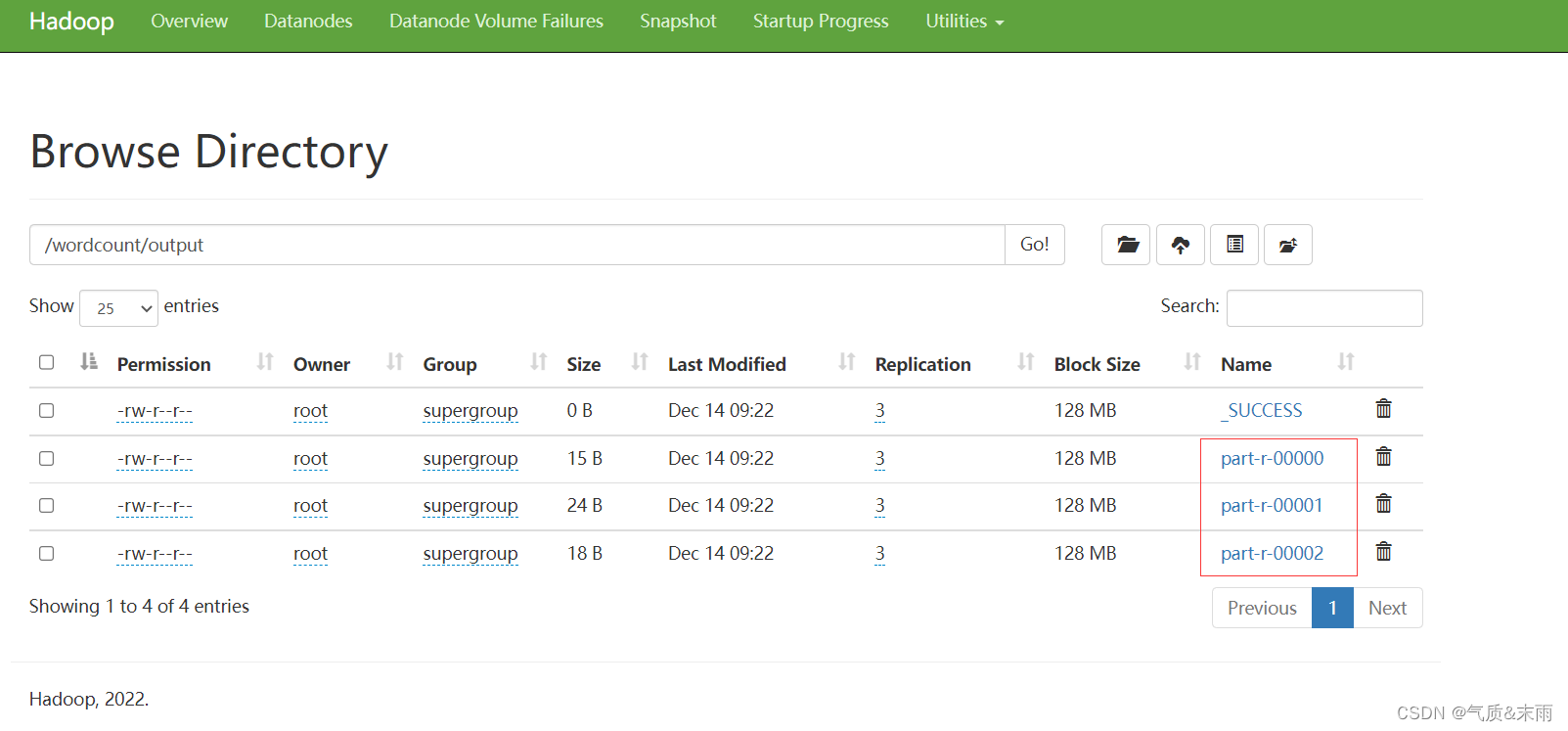The height and width of the screenshot is (731, 1568).
Task: Open the _SUCCESS file link
Action: (1262, 410)
